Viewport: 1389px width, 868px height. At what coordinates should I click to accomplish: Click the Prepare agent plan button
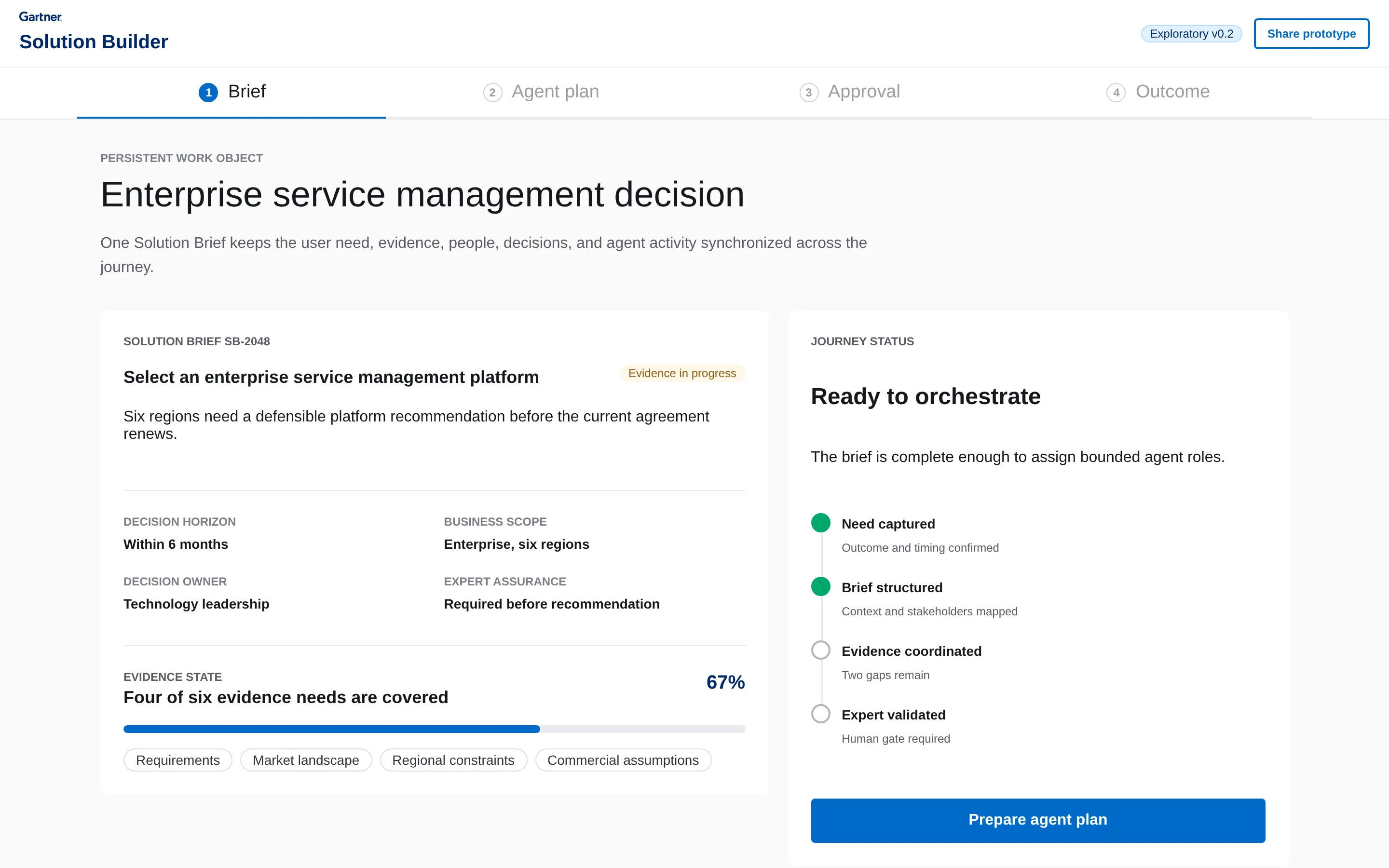1038,820
